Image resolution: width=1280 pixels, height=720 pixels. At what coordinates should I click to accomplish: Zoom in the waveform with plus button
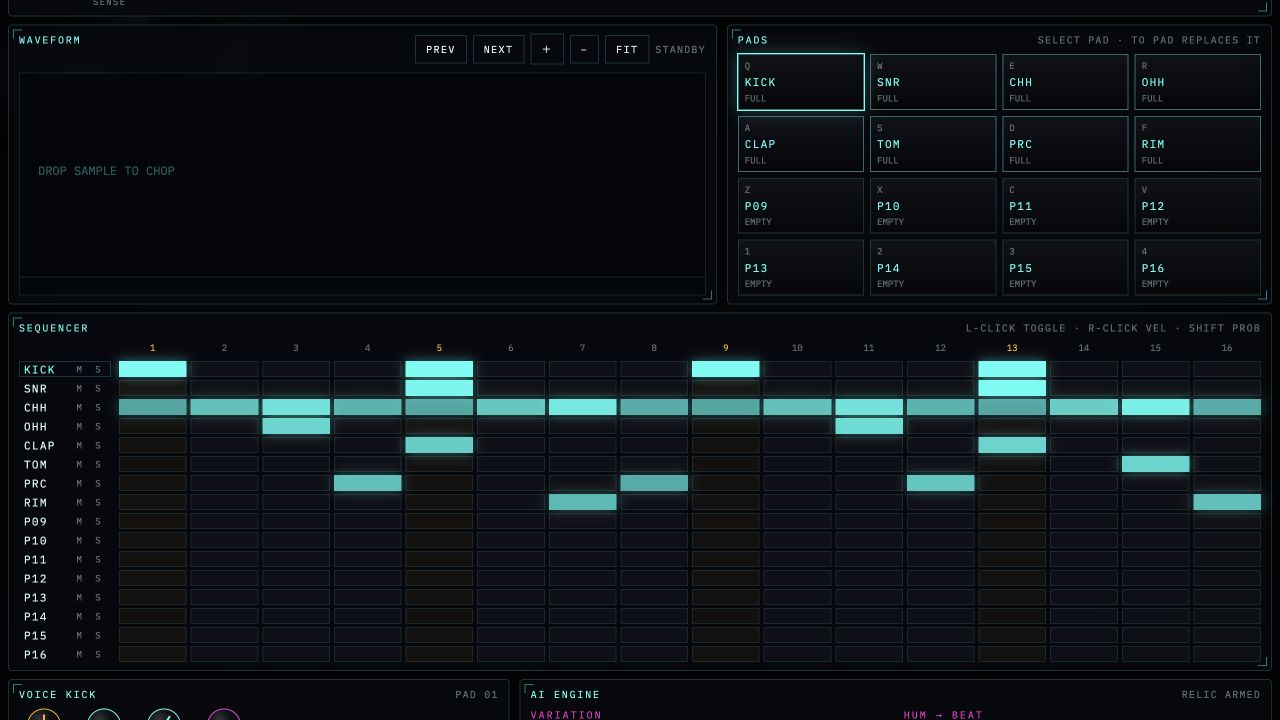[546, 49]
